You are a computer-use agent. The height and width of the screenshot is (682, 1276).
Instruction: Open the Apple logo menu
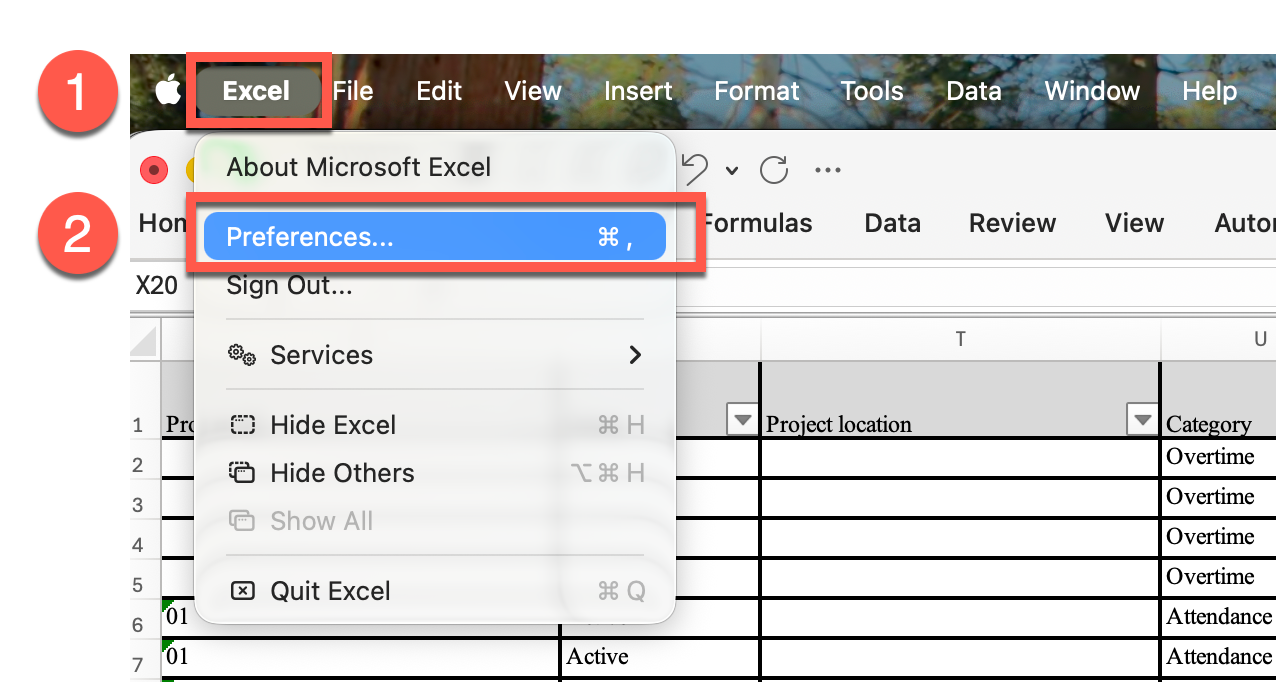pyautogui.click(x=167, y=91)
